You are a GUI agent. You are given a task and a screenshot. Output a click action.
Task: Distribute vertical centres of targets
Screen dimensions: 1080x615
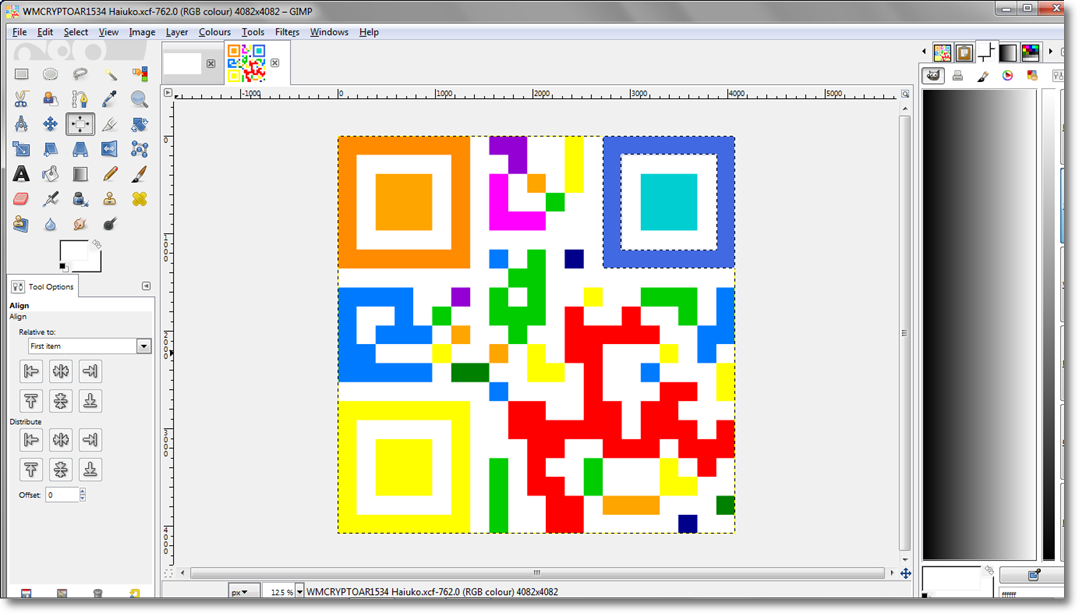click(61, 470)
